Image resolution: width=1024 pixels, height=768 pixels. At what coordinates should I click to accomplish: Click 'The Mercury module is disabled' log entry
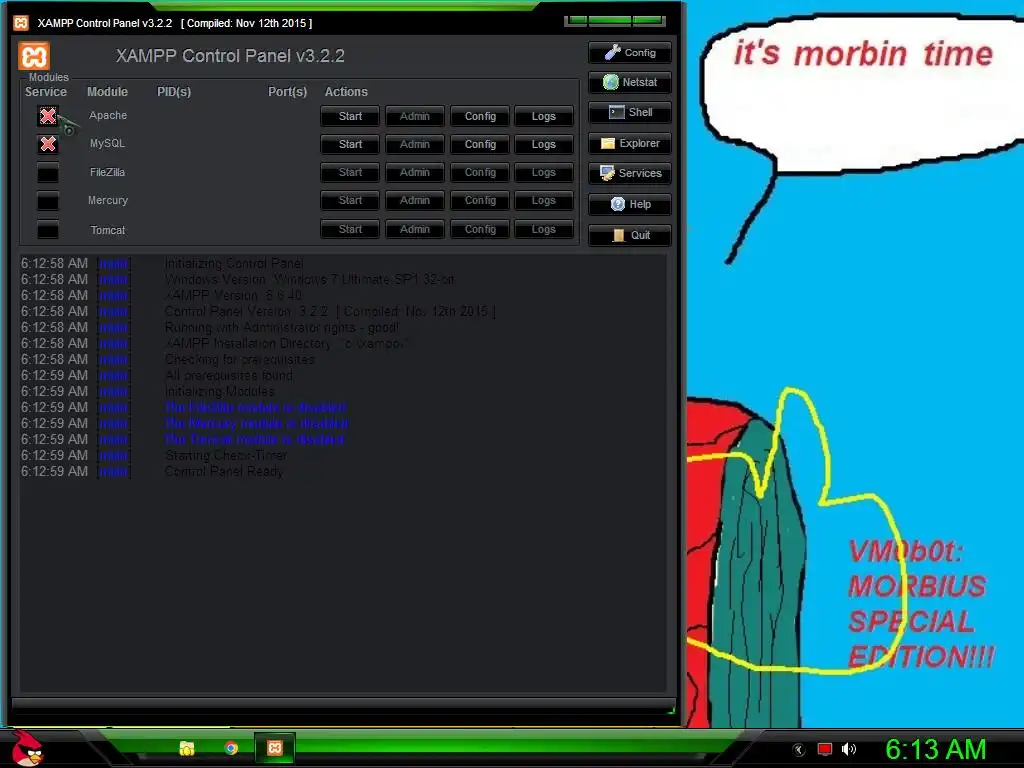[256, 423]
